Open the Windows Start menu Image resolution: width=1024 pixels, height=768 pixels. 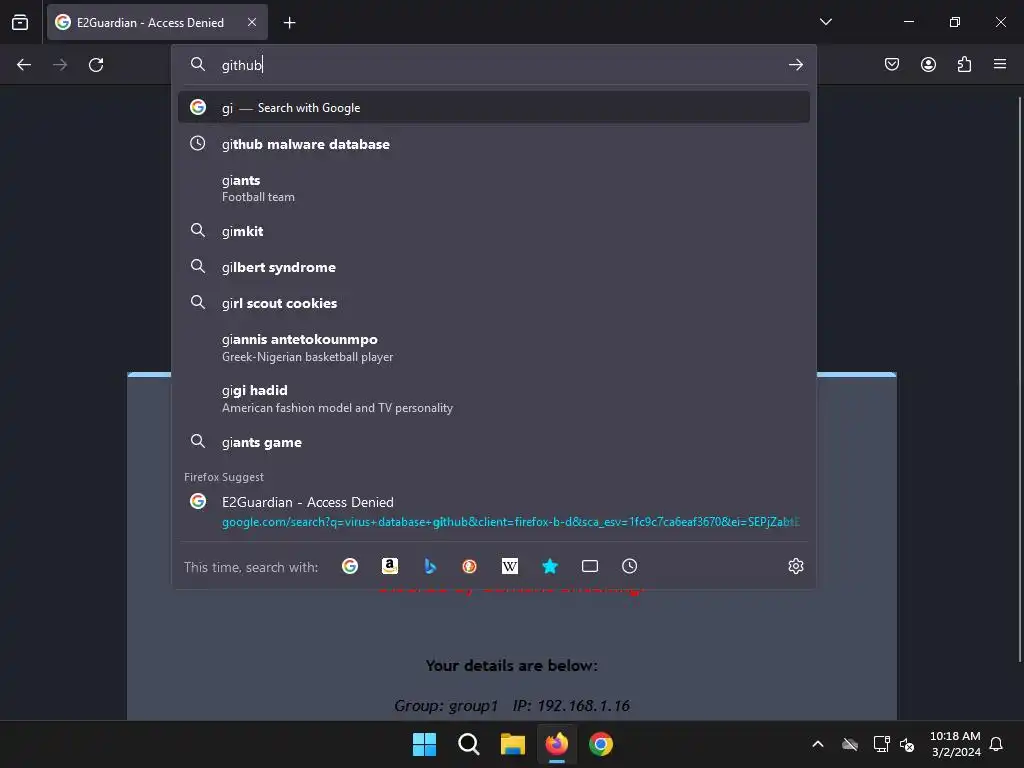pos(424,744)
